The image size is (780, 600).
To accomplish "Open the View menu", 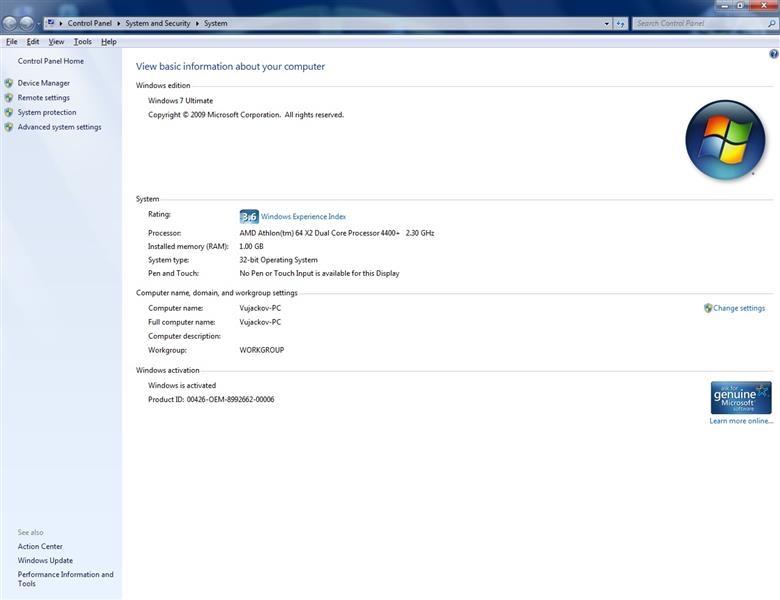I will (56, 42).
